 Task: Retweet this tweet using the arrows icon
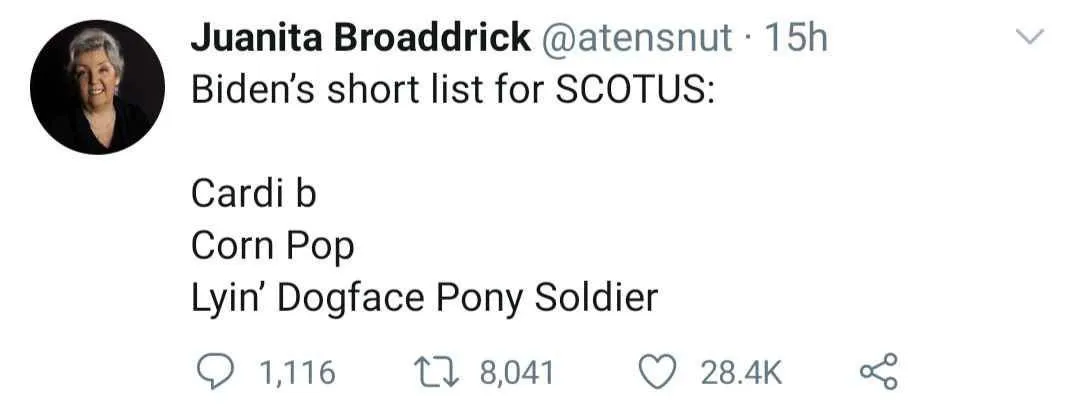tap(436, 372)
